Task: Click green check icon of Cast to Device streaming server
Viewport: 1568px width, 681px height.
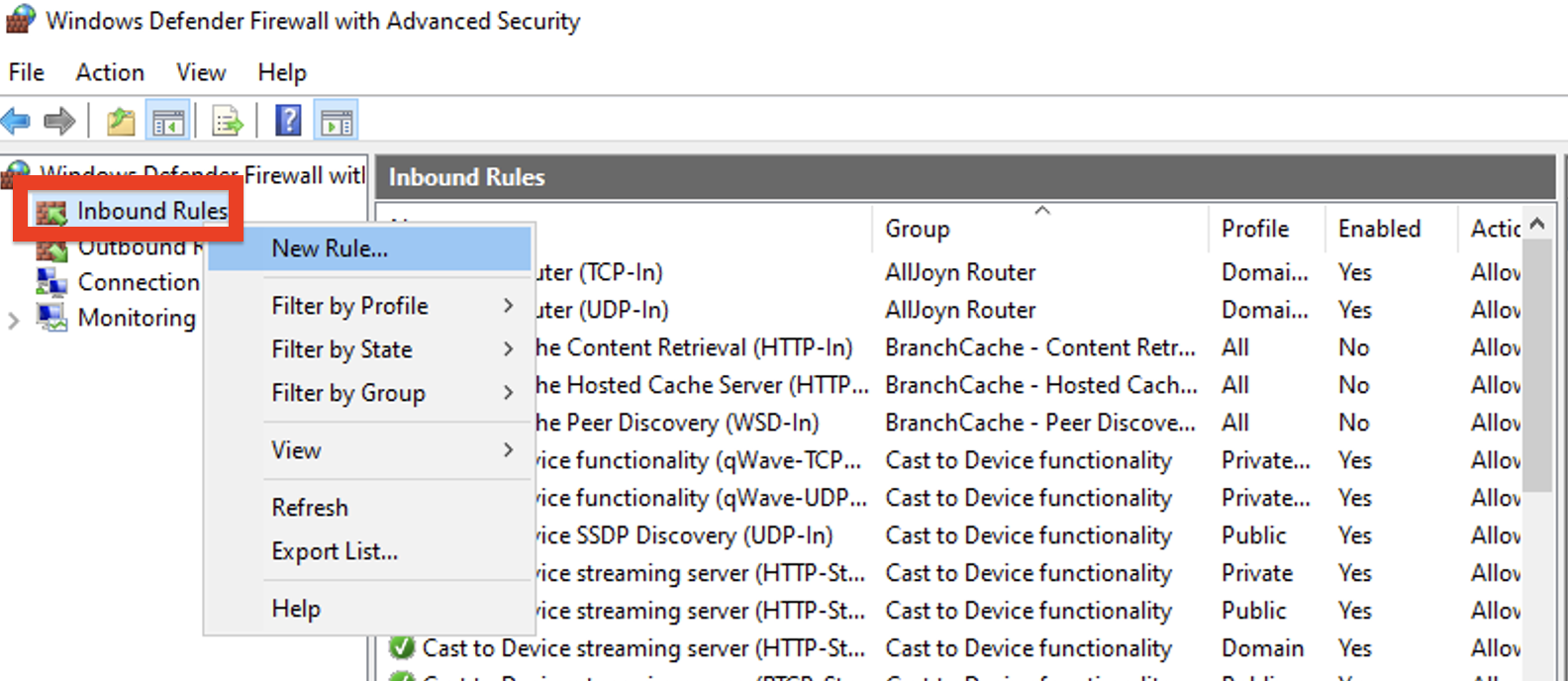Action: point(402,648)
